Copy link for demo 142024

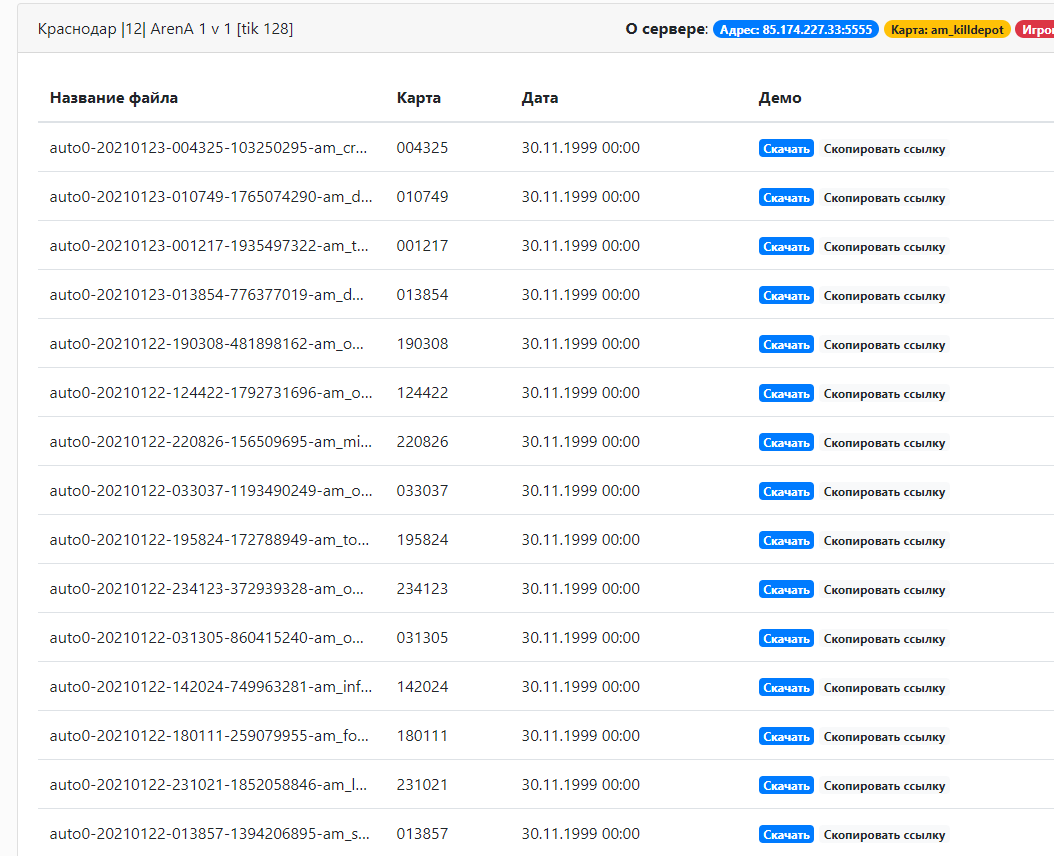tap(884, 689)
